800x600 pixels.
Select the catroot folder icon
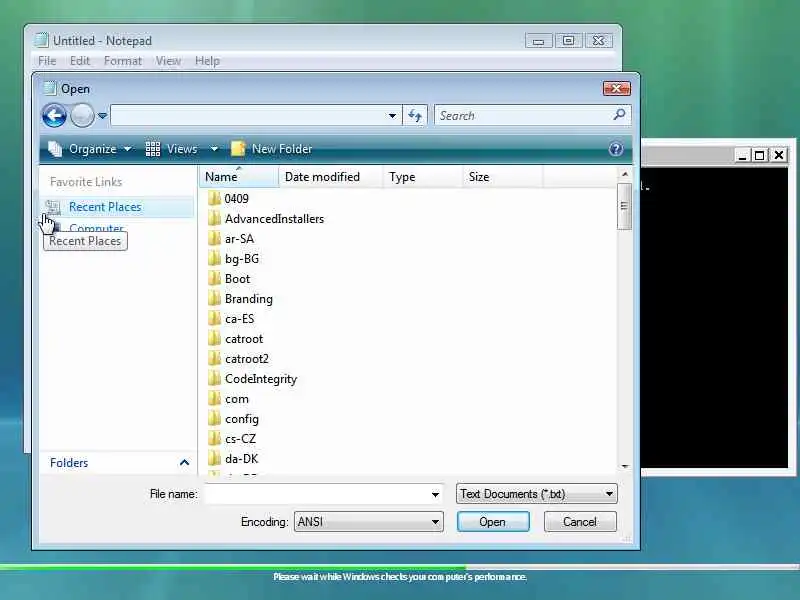point(214,339)
